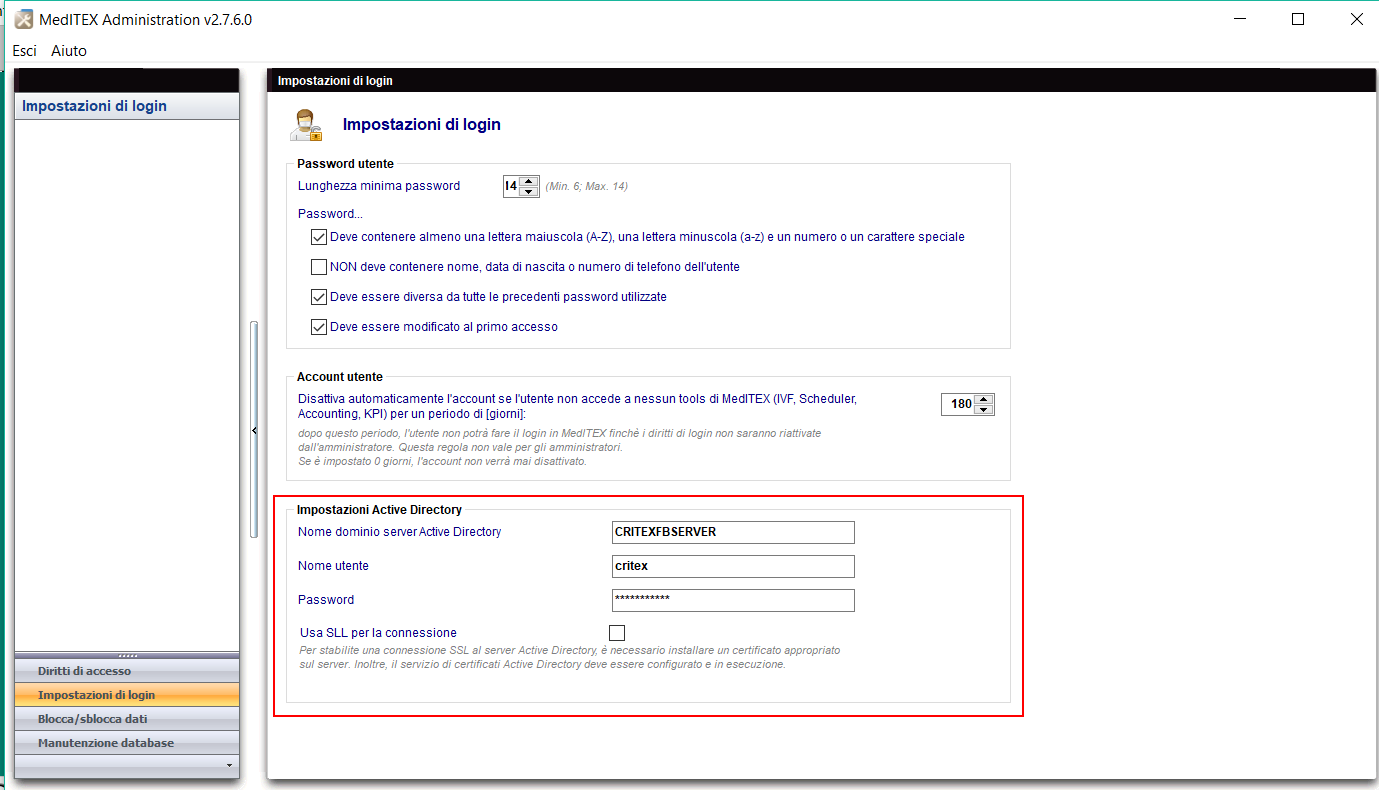Image resolution: width=1379 pixels, height=790 pixels.
Task: Increase account deactivation days up arrow
Action: click(984, 398)
